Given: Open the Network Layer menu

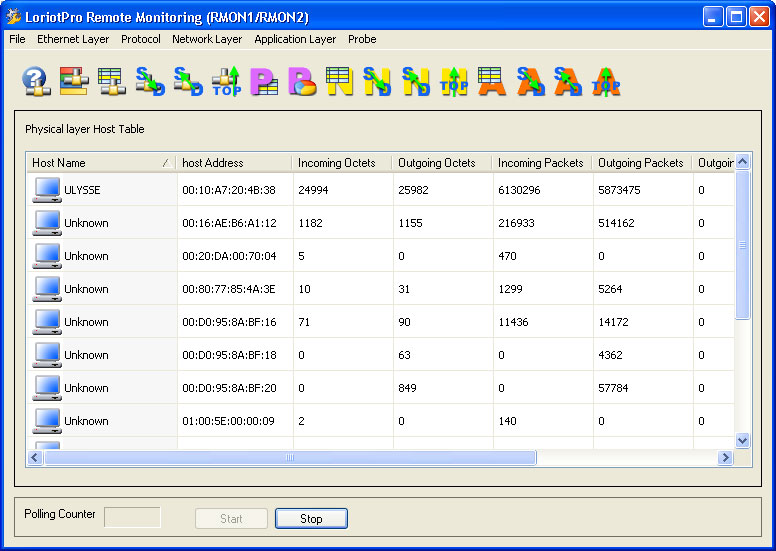Looking at the screenshot, I should [x=207, y=39].
